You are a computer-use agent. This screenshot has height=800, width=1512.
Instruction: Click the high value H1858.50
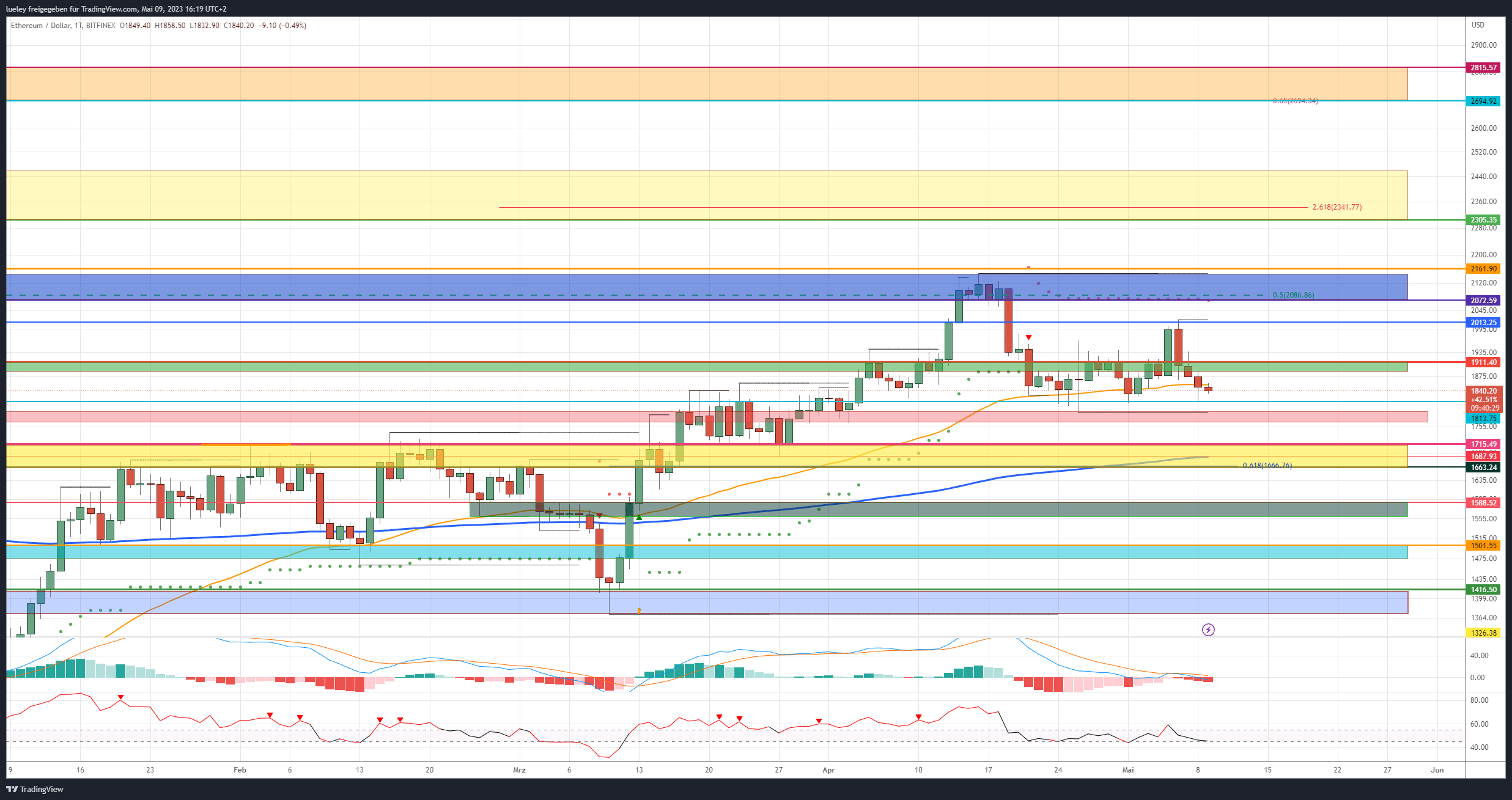click(170, 26)
